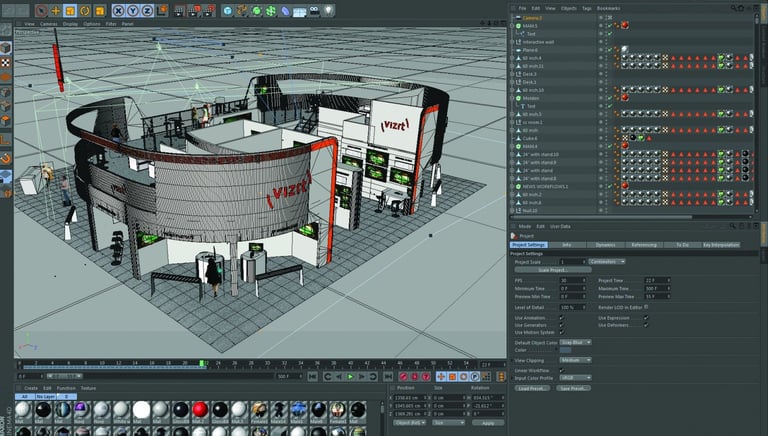Switch to Key Interpolation tab

tap(720, 244)
